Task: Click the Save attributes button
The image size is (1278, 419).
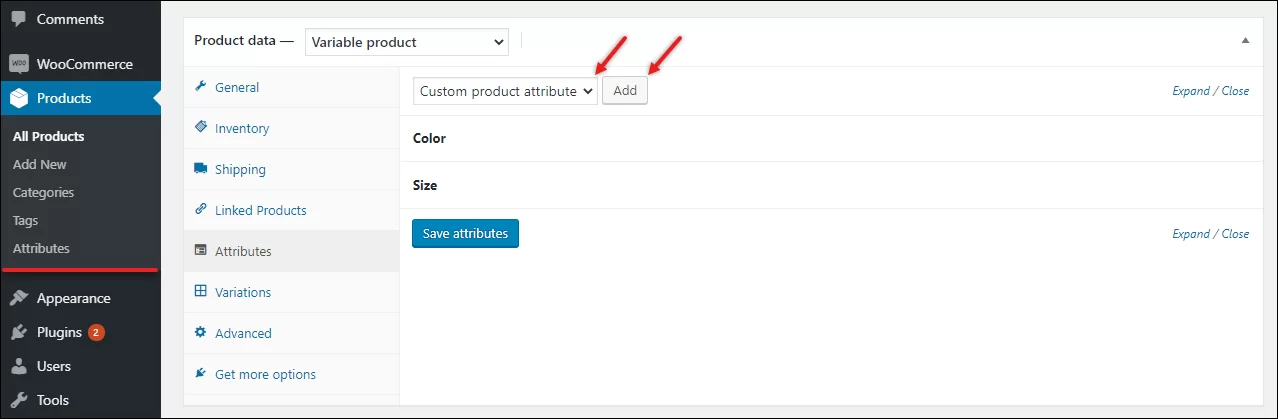Action: point(465,233)
